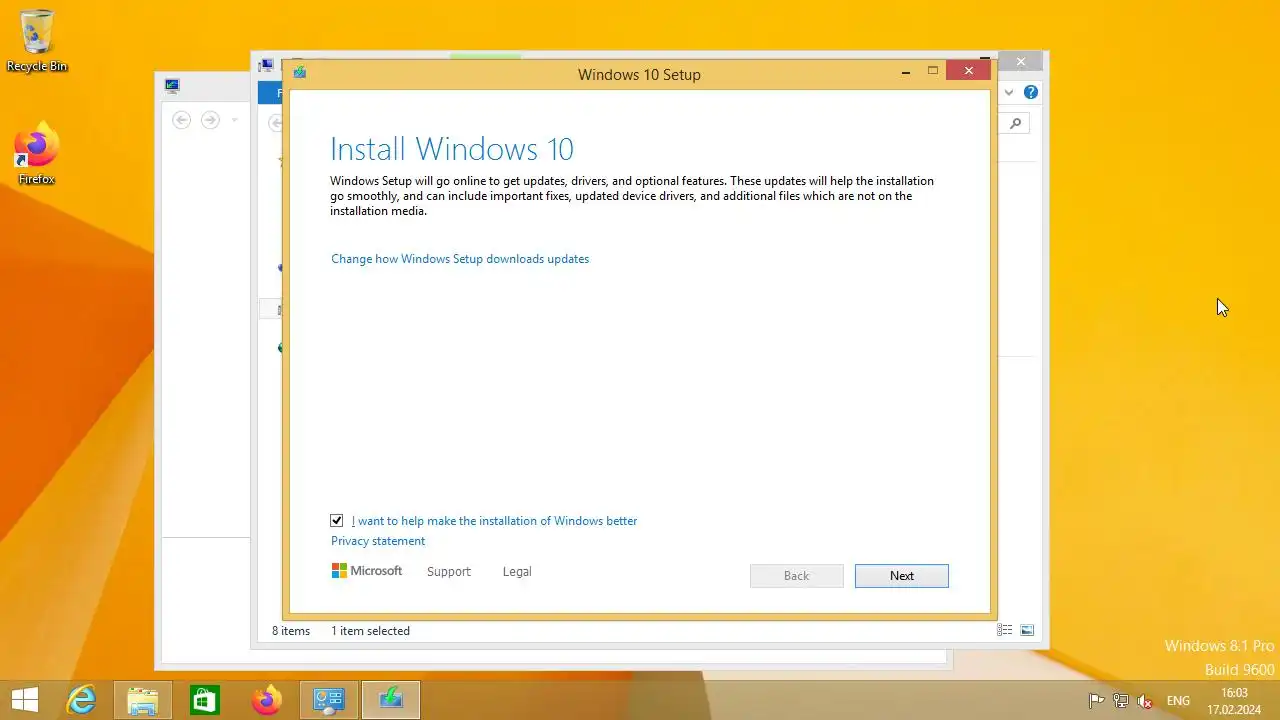Click the Help icon in Explorer window

[x=1030, y=92]
